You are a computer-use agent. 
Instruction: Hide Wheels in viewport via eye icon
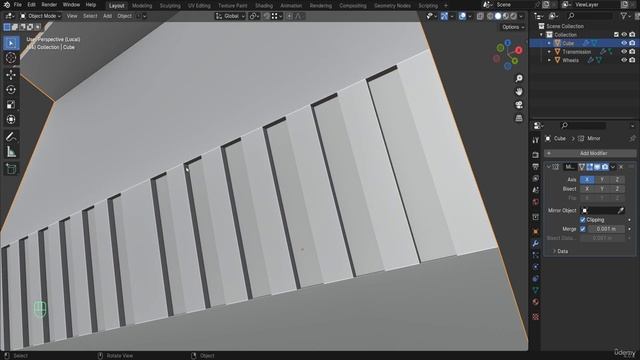624,60
